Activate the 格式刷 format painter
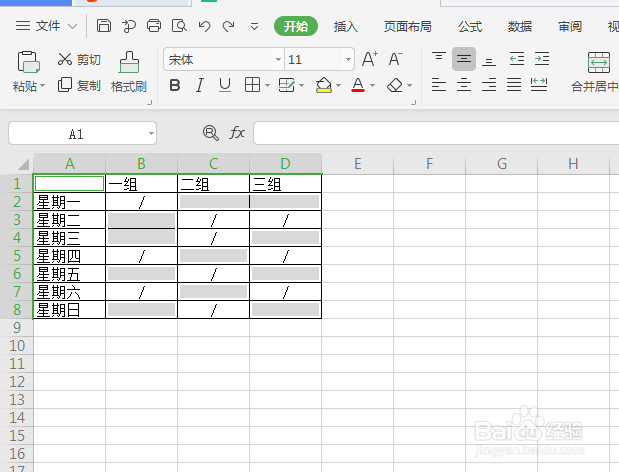The width and height of the screenshot is (619, 472). click(129, 72)
